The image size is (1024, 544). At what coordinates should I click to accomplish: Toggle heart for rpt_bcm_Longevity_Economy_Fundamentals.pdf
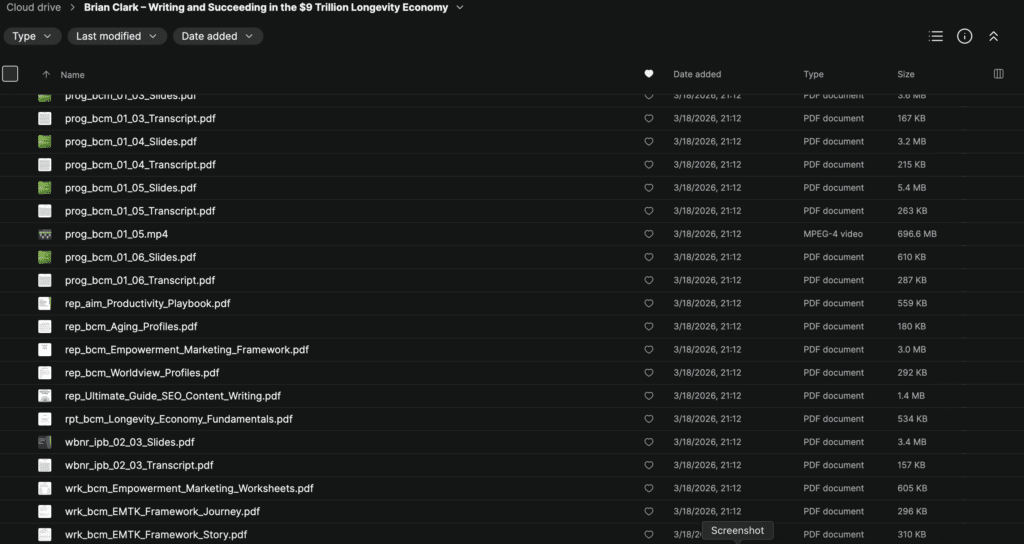click(x=648, y=419)
